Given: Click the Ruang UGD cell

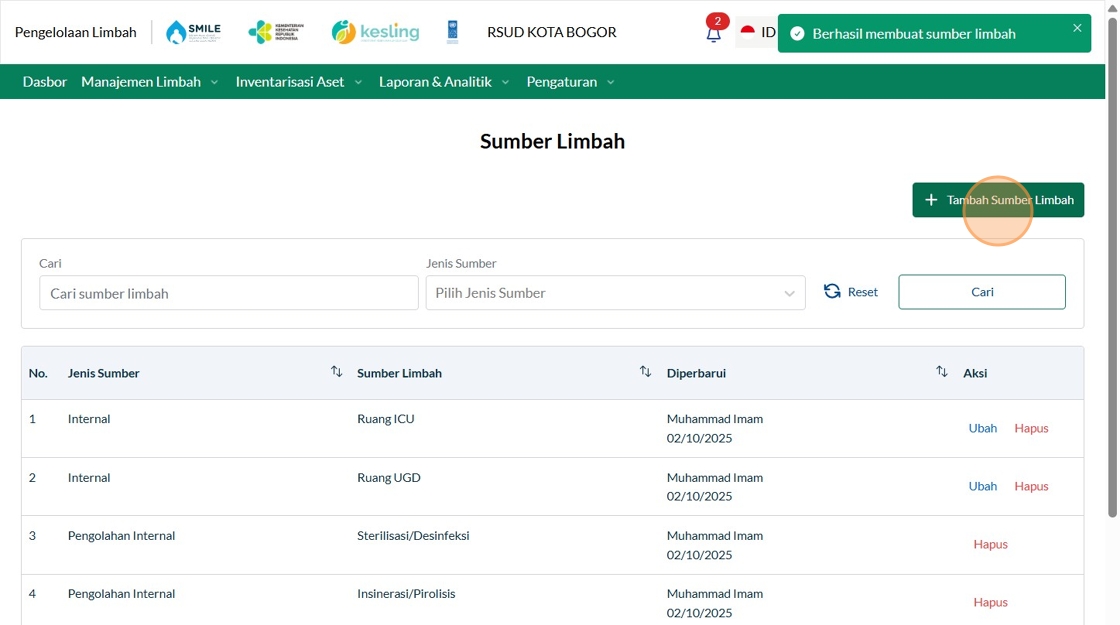Looking at the screenshot, I should 389,477.
